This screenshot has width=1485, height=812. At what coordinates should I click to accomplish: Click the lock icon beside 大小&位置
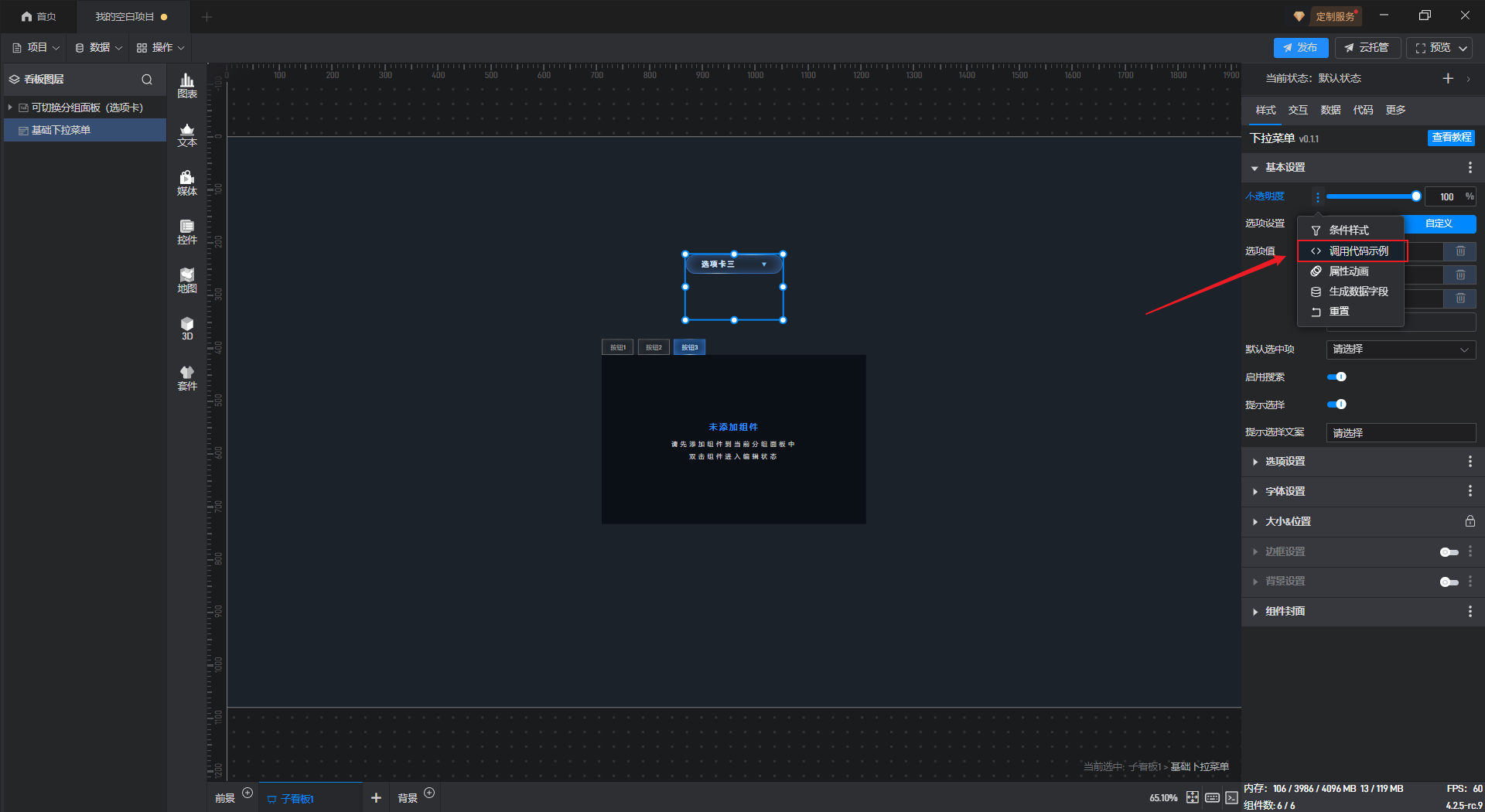1470,521
